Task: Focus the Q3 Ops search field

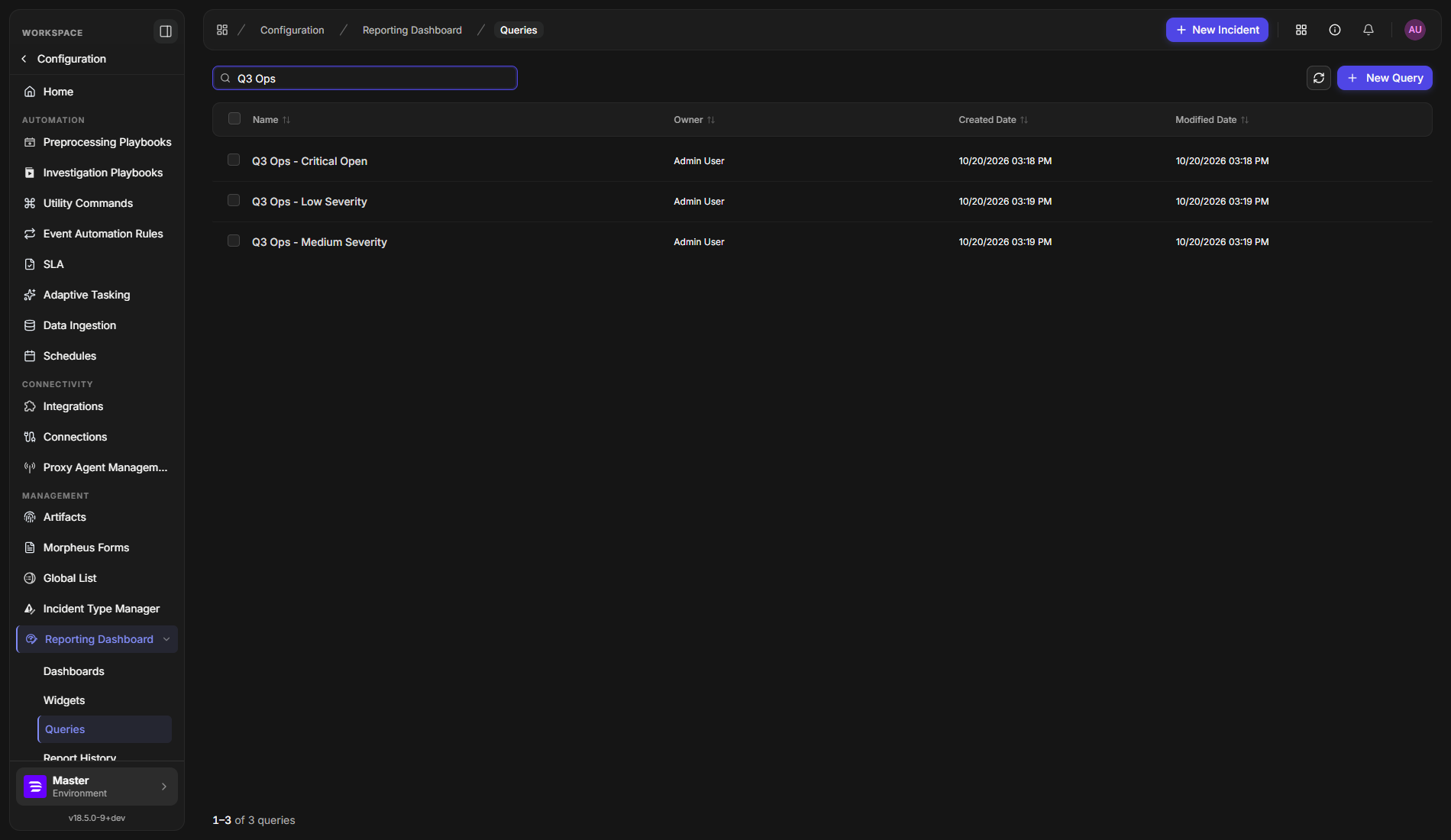Action: point(365,78)
